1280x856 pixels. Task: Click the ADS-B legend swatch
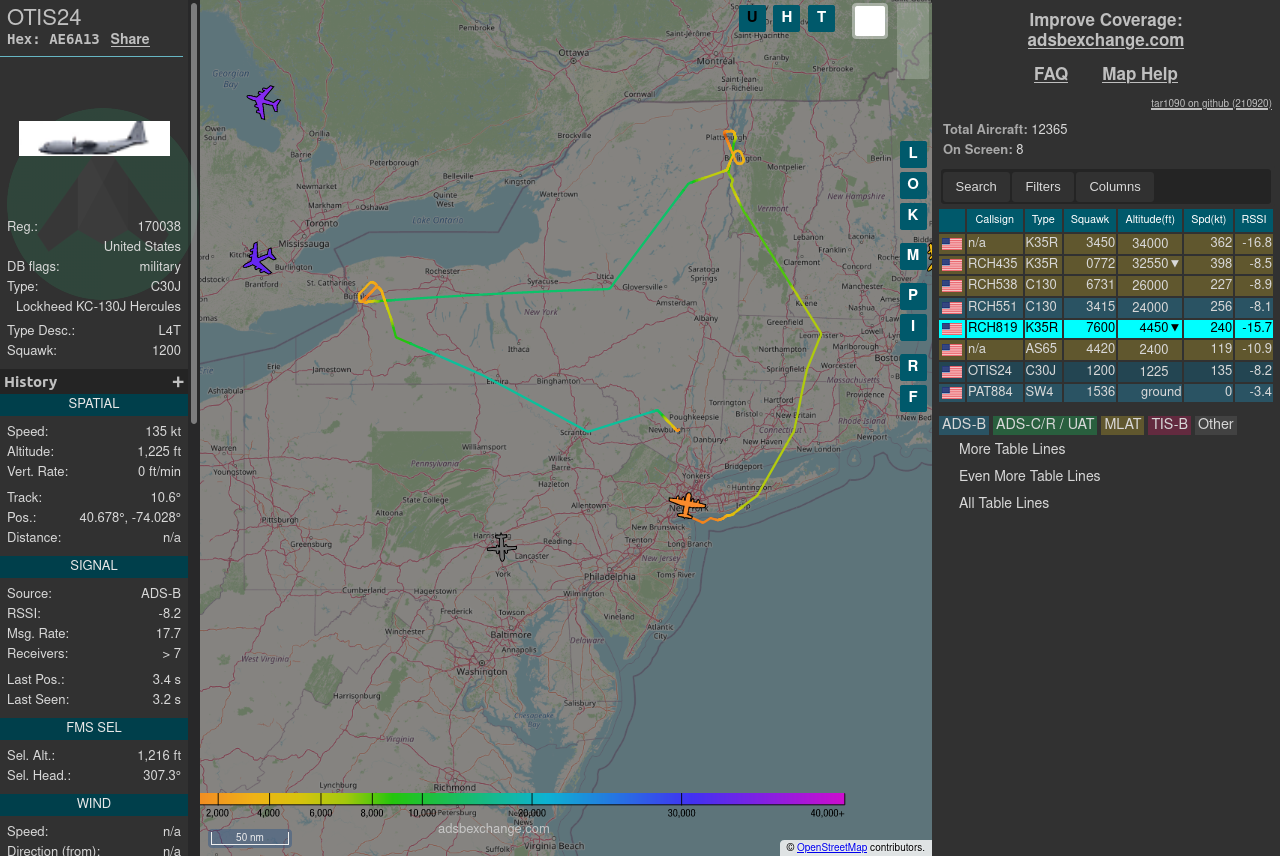point(964,425)
